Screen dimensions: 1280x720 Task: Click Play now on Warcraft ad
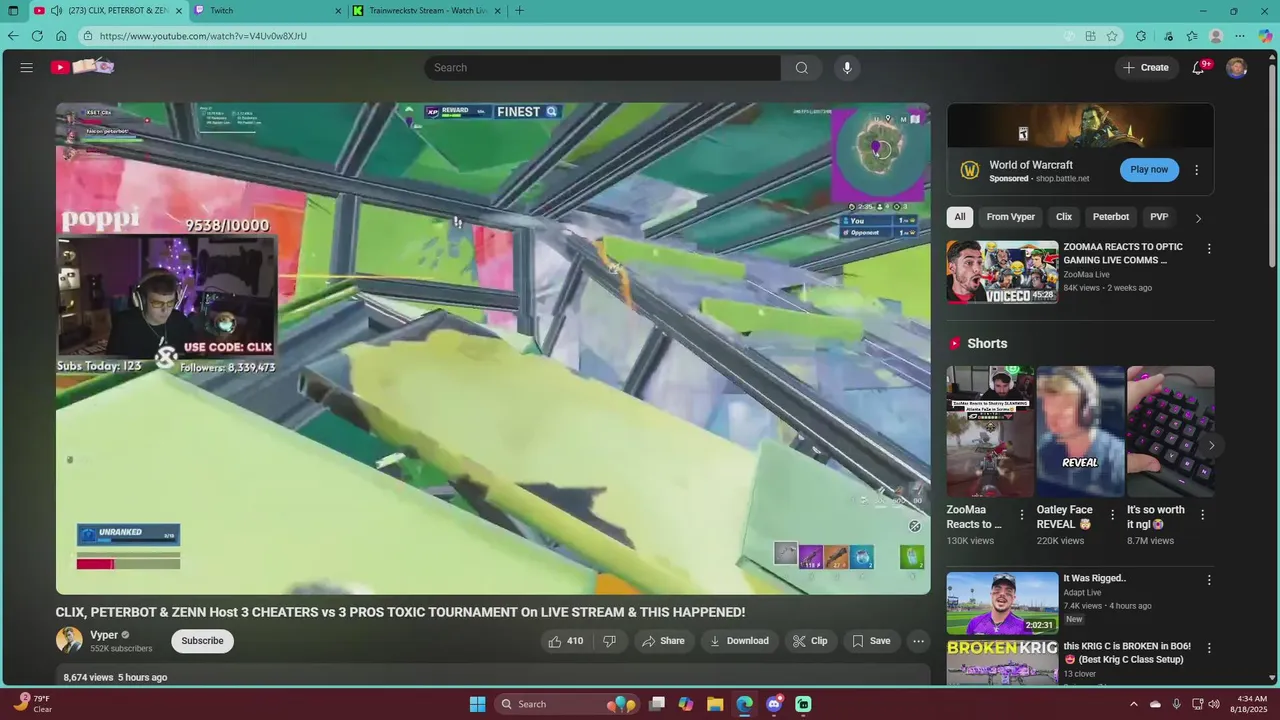(x=1149, y=170)
